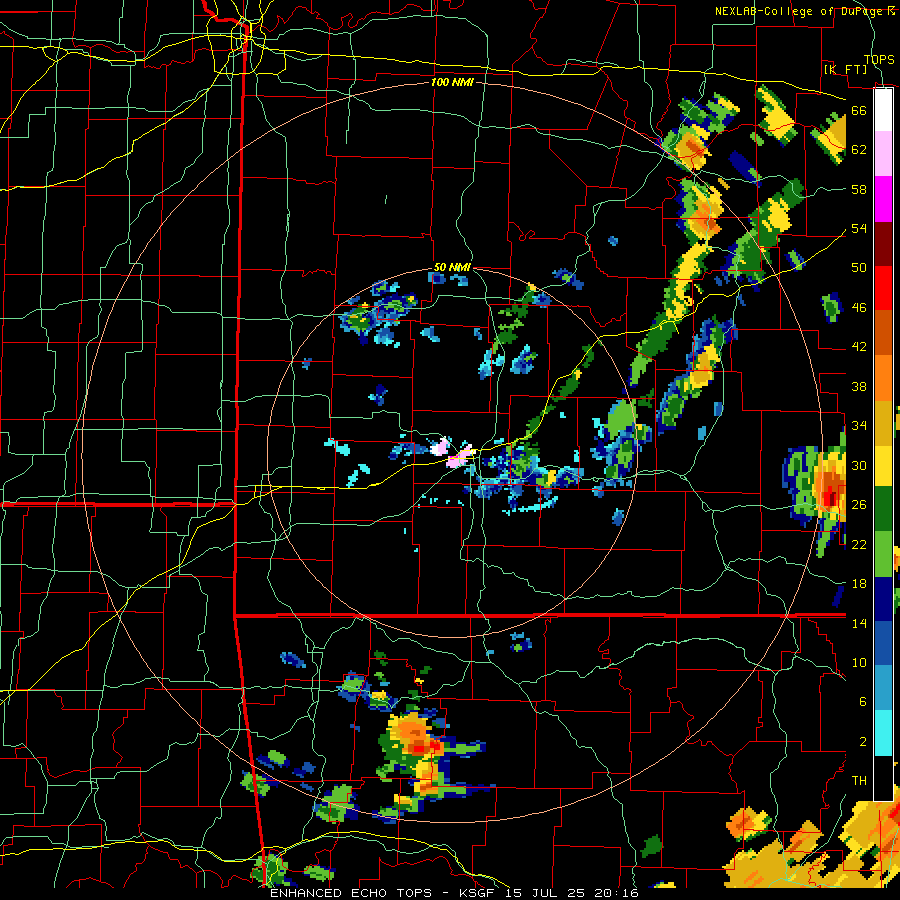Click the 54 legend value
Viewport: 900px width, 900px height.
point(859,228)
